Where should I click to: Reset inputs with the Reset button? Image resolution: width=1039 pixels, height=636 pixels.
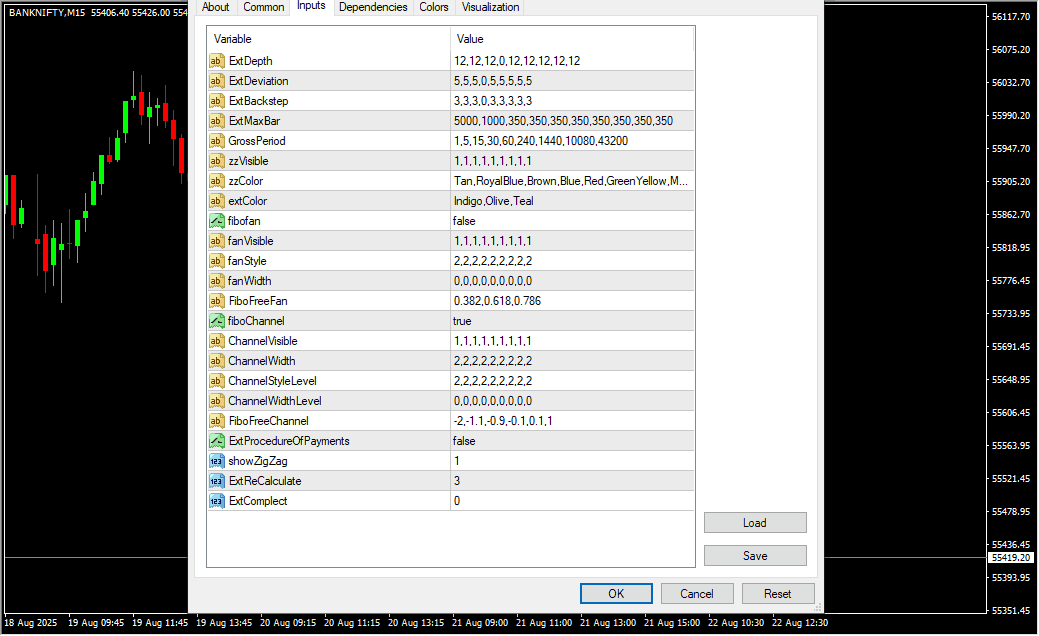[778, 594]
